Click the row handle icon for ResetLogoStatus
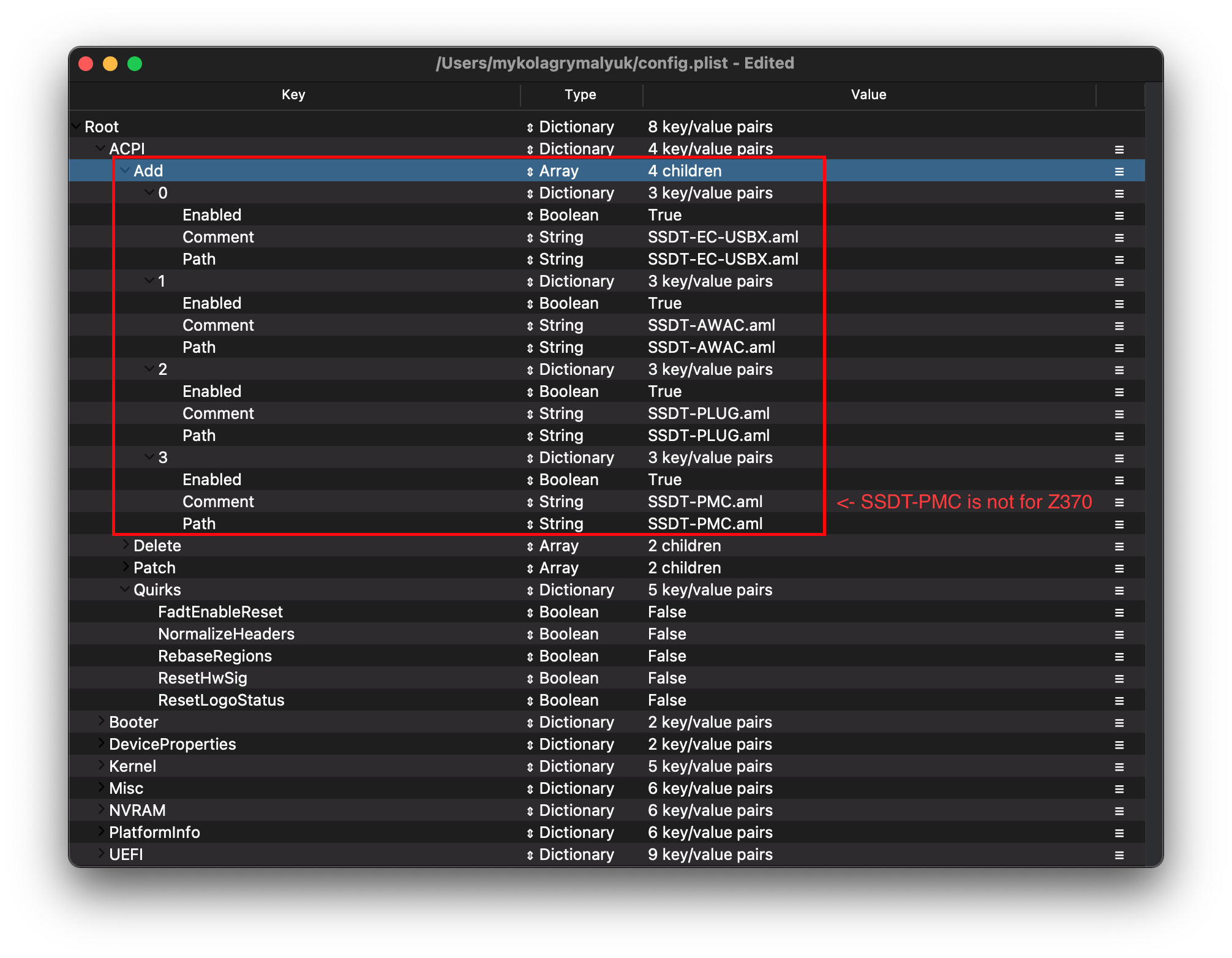 [x=1119, y=701]
